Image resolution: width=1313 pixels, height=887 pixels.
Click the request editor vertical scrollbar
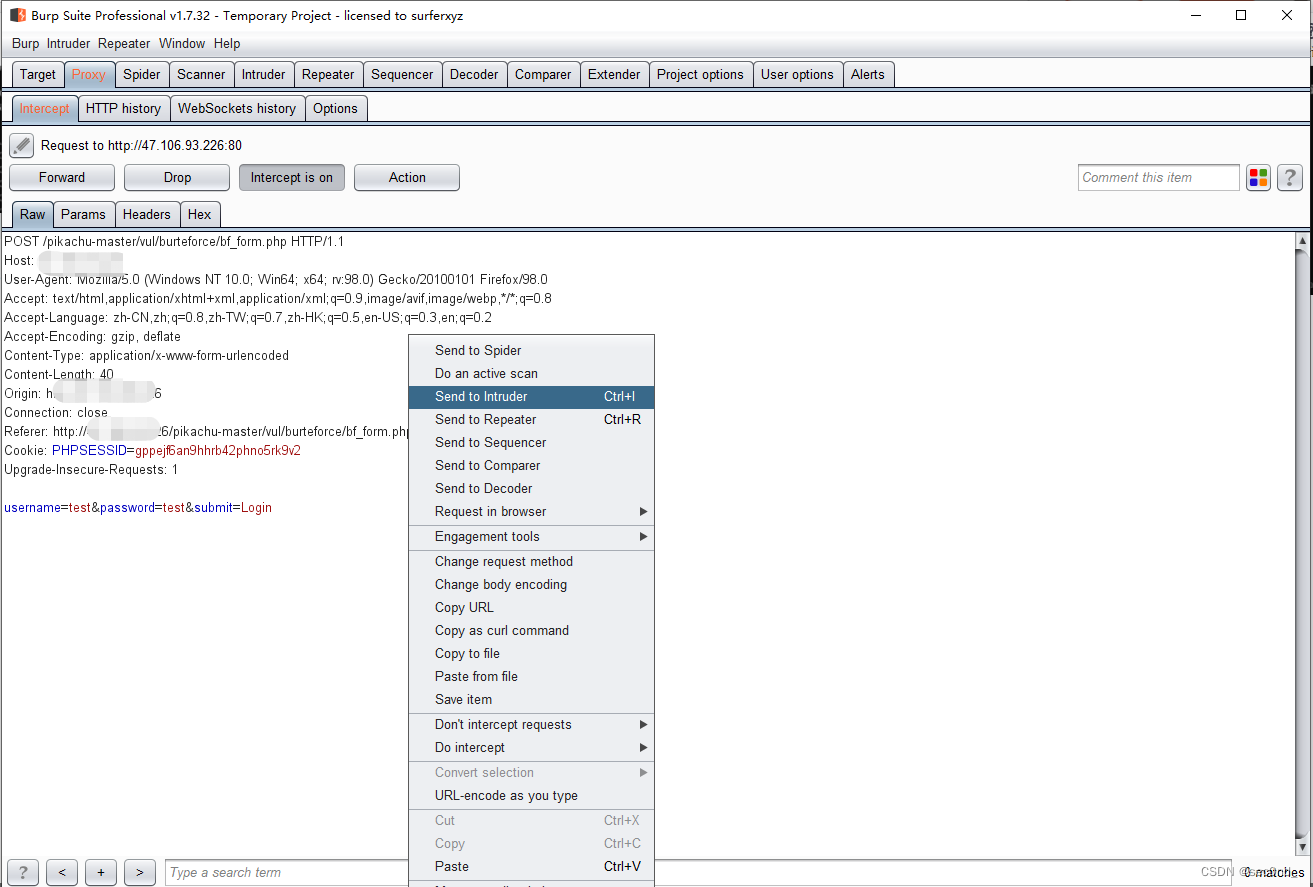click(1302, 543)
